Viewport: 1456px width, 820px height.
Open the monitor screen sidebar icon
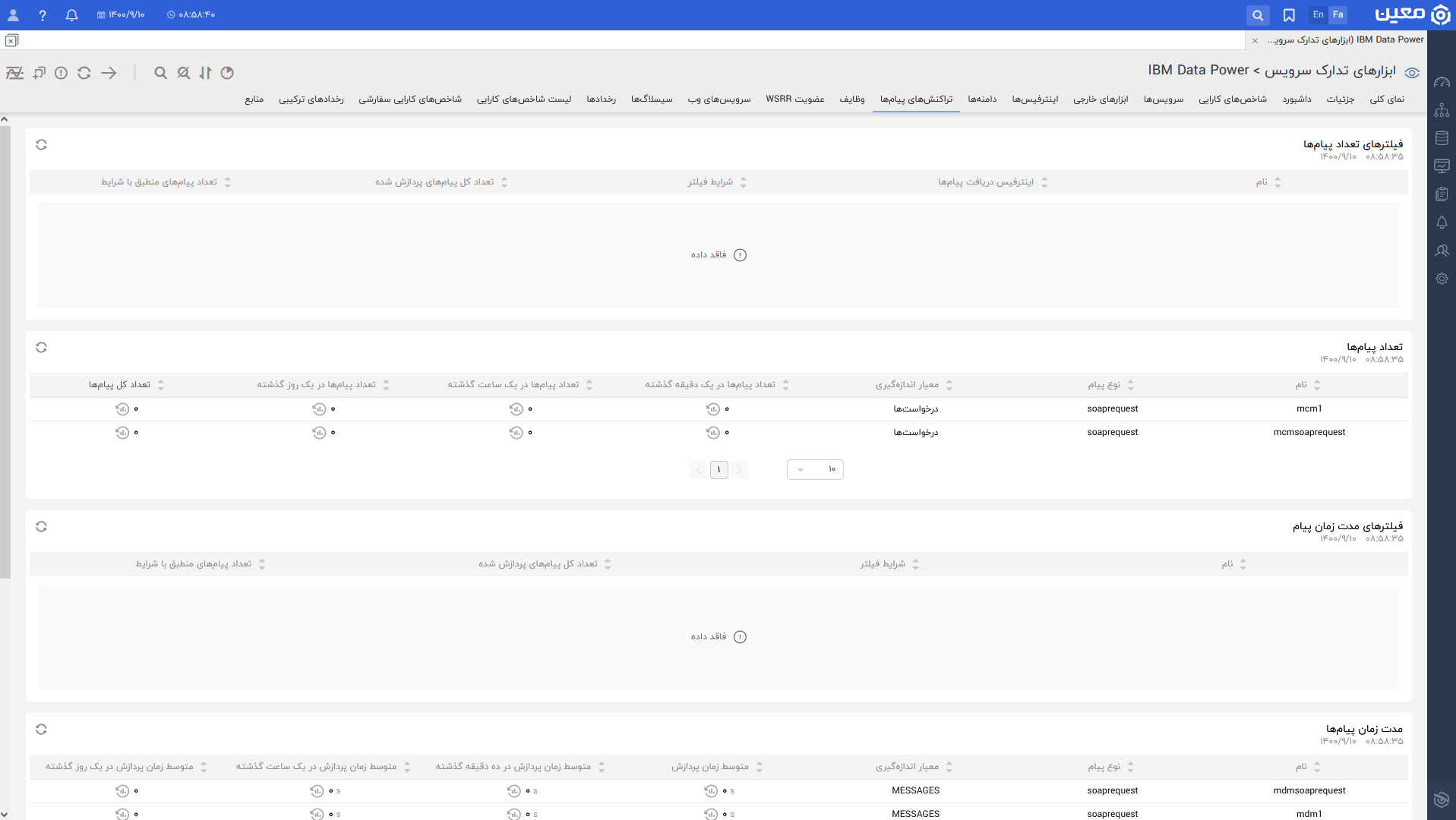point(1442,166)
